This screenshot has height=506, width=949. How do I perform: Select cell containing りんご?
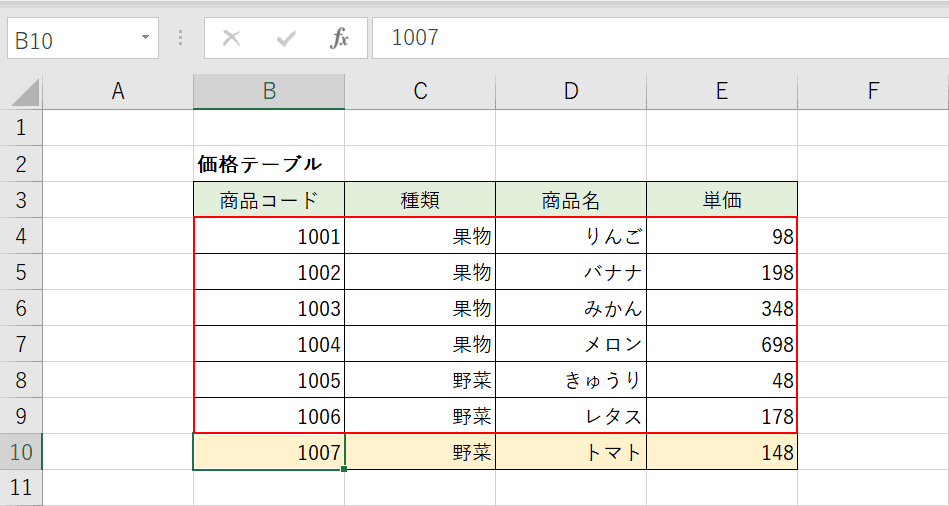point(571,236)
